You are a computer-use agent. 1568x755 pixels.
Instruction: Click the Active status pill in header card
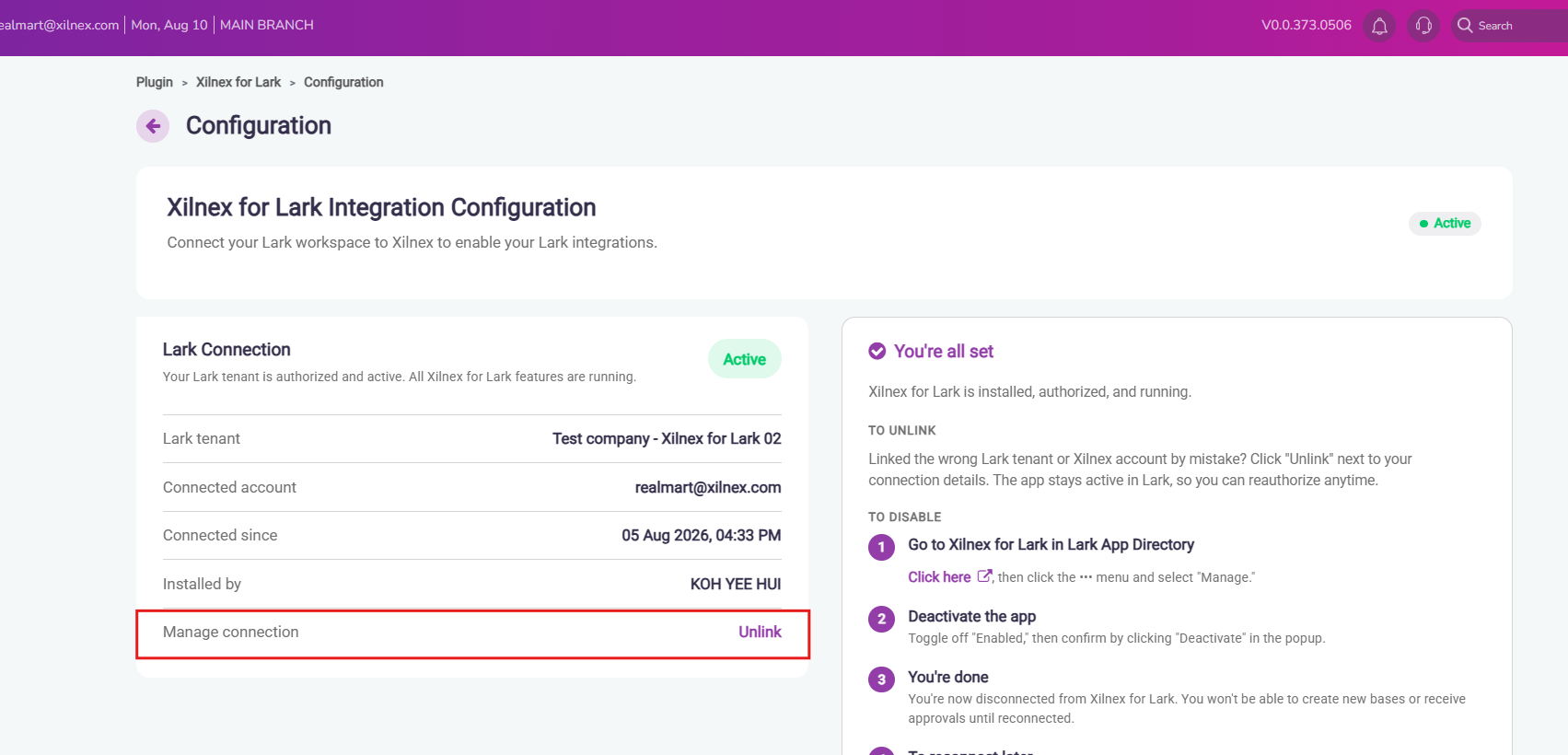coord(1445,224)
